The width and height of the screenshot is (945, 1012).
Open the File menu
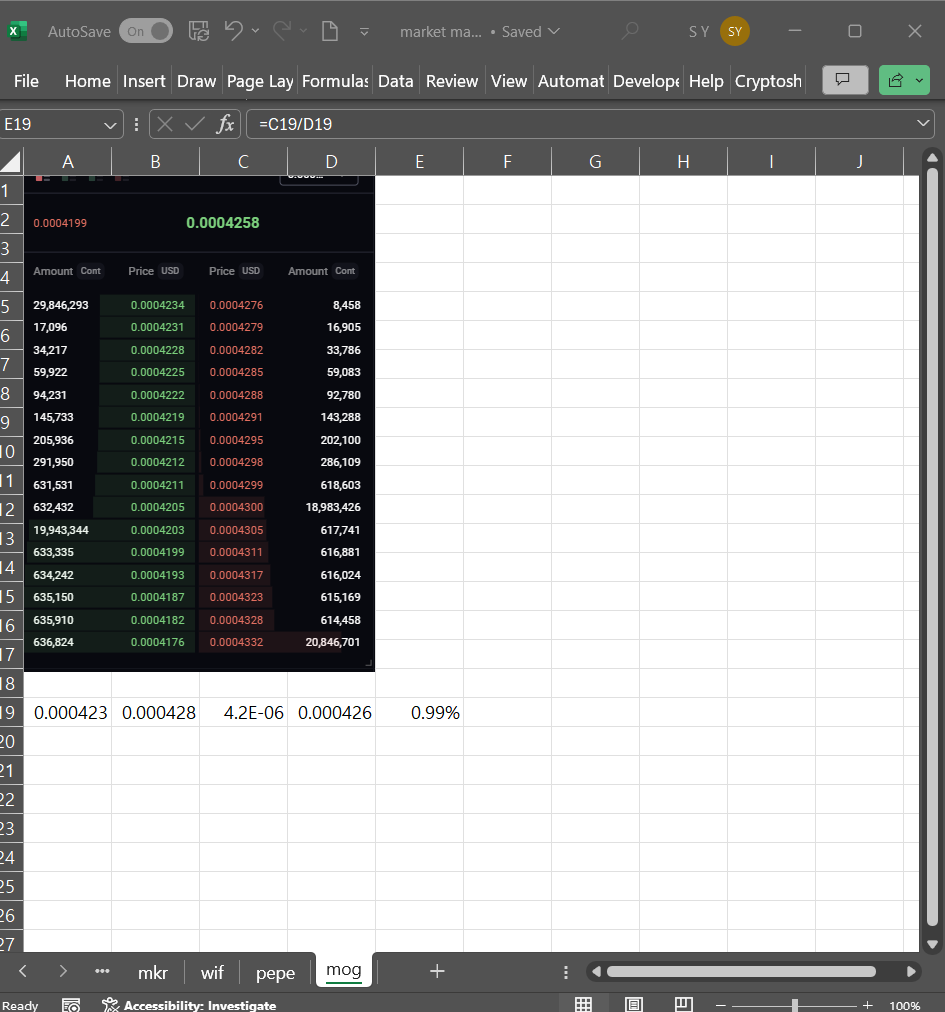[x=26, y=81]
